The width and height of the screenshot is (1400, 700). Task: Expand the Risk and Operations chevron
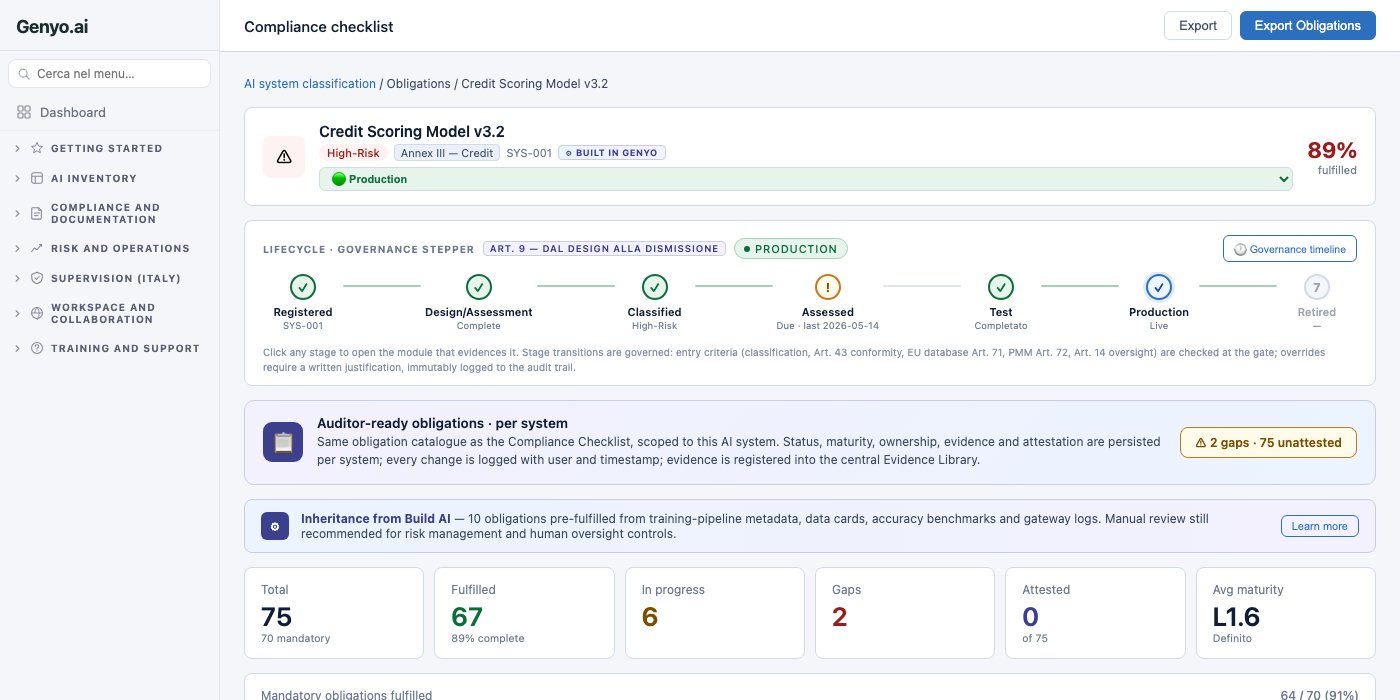pos(17,248)
